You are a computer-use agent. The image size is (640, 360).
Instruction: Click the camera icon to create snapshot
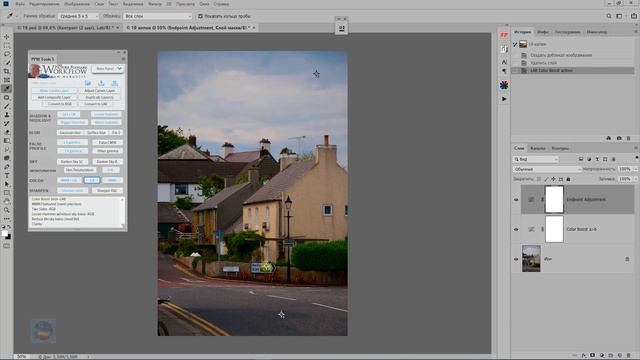(619, 138)
